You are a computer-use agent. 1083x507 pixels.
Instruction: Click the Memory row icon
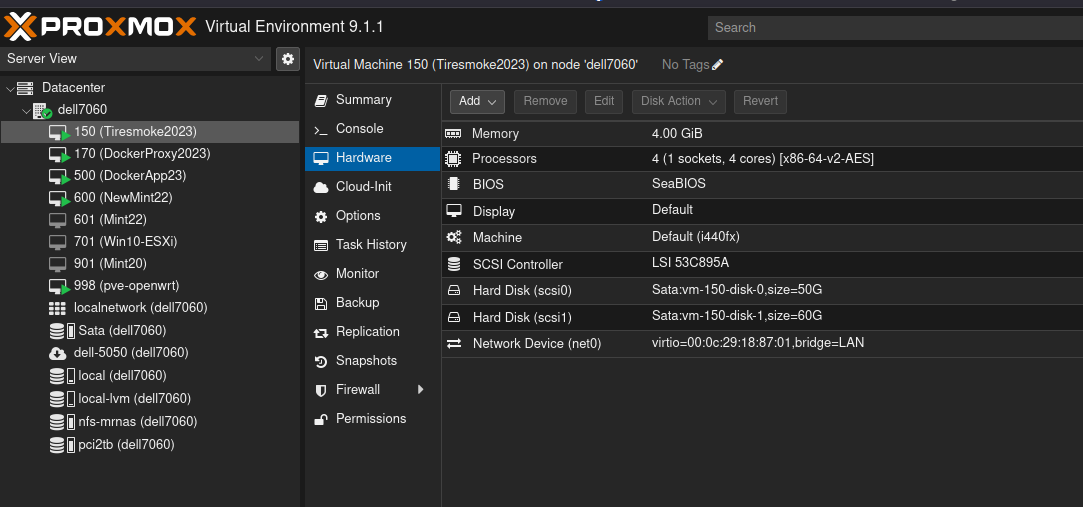coord(454,133)
